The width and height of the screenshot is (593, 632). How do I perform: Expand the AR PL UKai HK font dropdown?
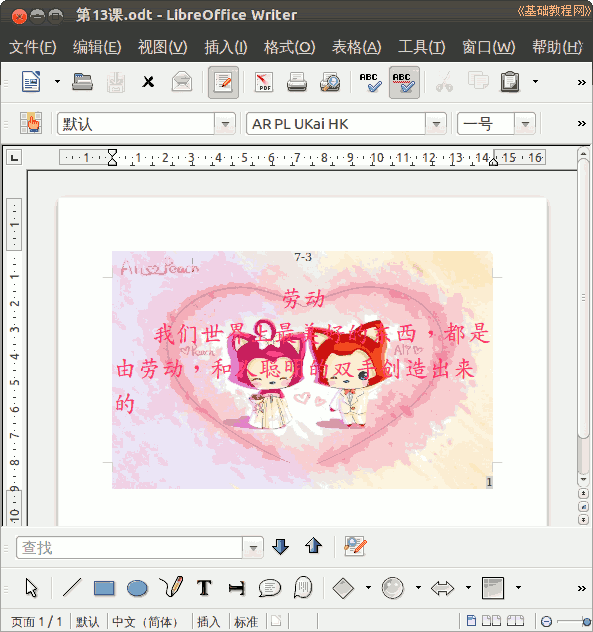coord(436,124)
